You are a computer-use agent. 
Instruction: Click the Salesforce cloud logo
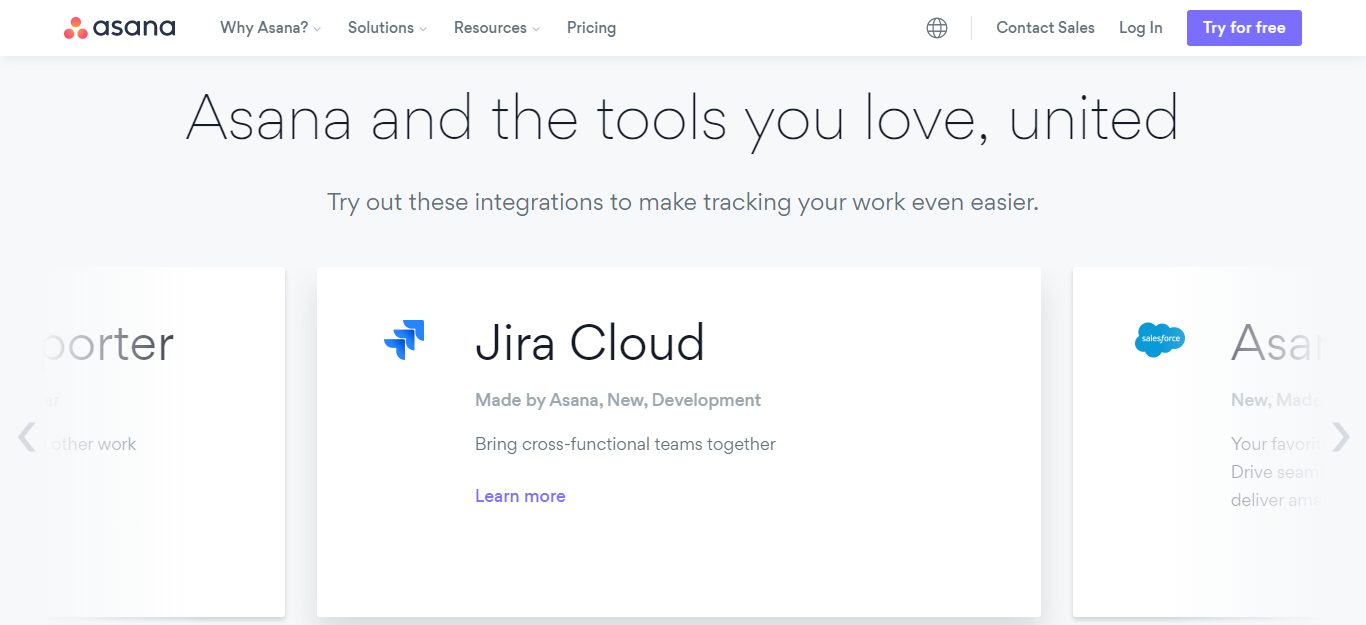point(1160,340)
